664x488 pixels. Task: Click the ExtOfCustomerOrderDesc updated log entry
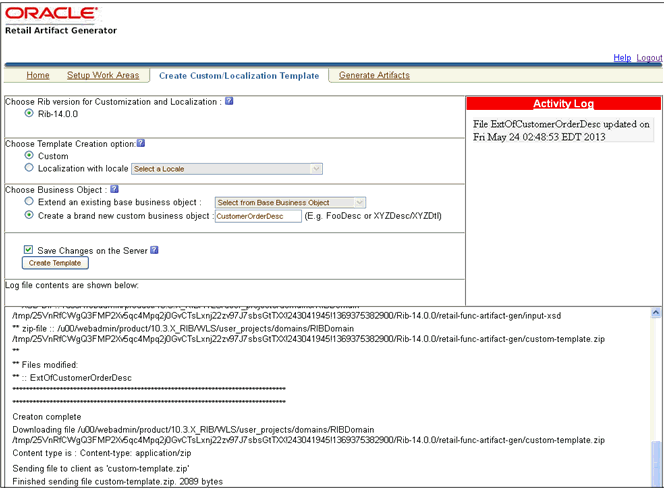pyautogui.click(x=562, y=130)
